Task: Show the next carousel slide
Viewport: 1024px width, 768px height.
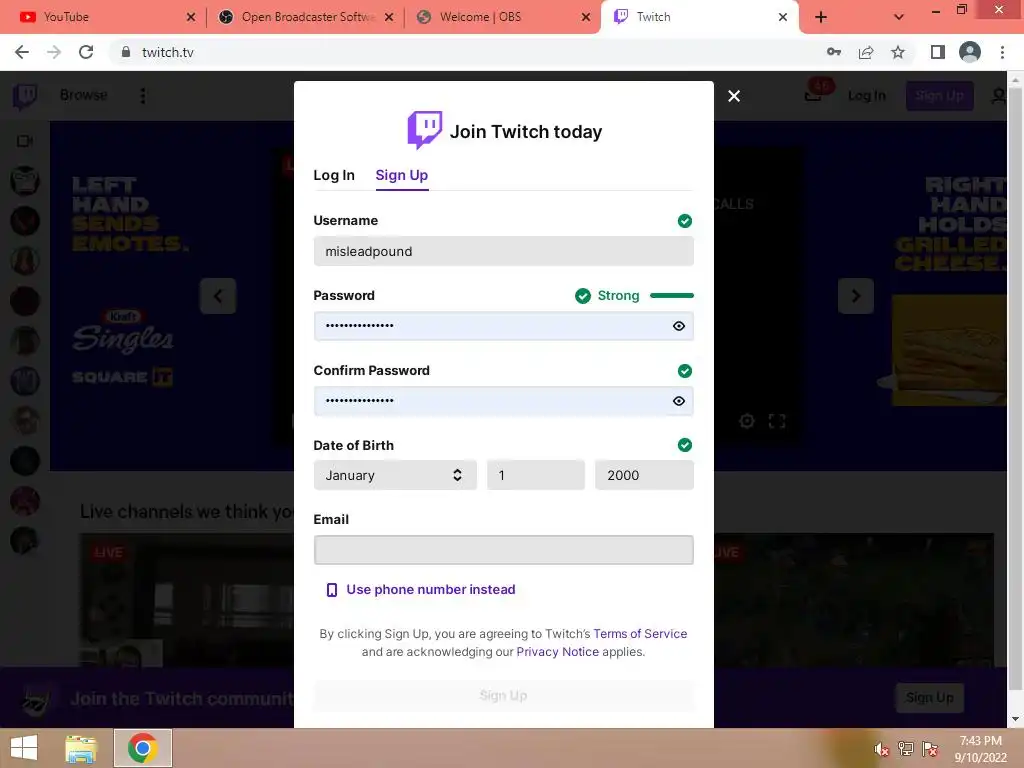Action: (x=856, y=296)
